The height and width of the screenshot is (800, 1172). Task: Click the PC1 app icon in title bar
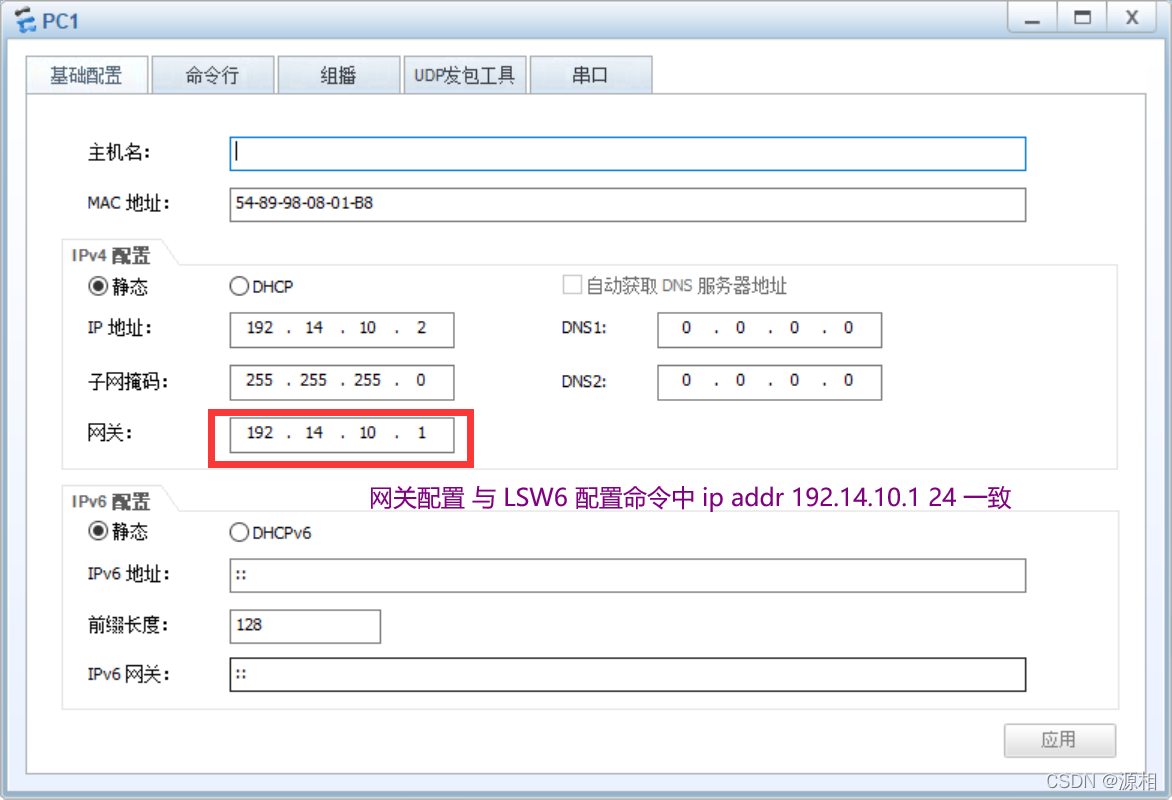pos(25,19)
